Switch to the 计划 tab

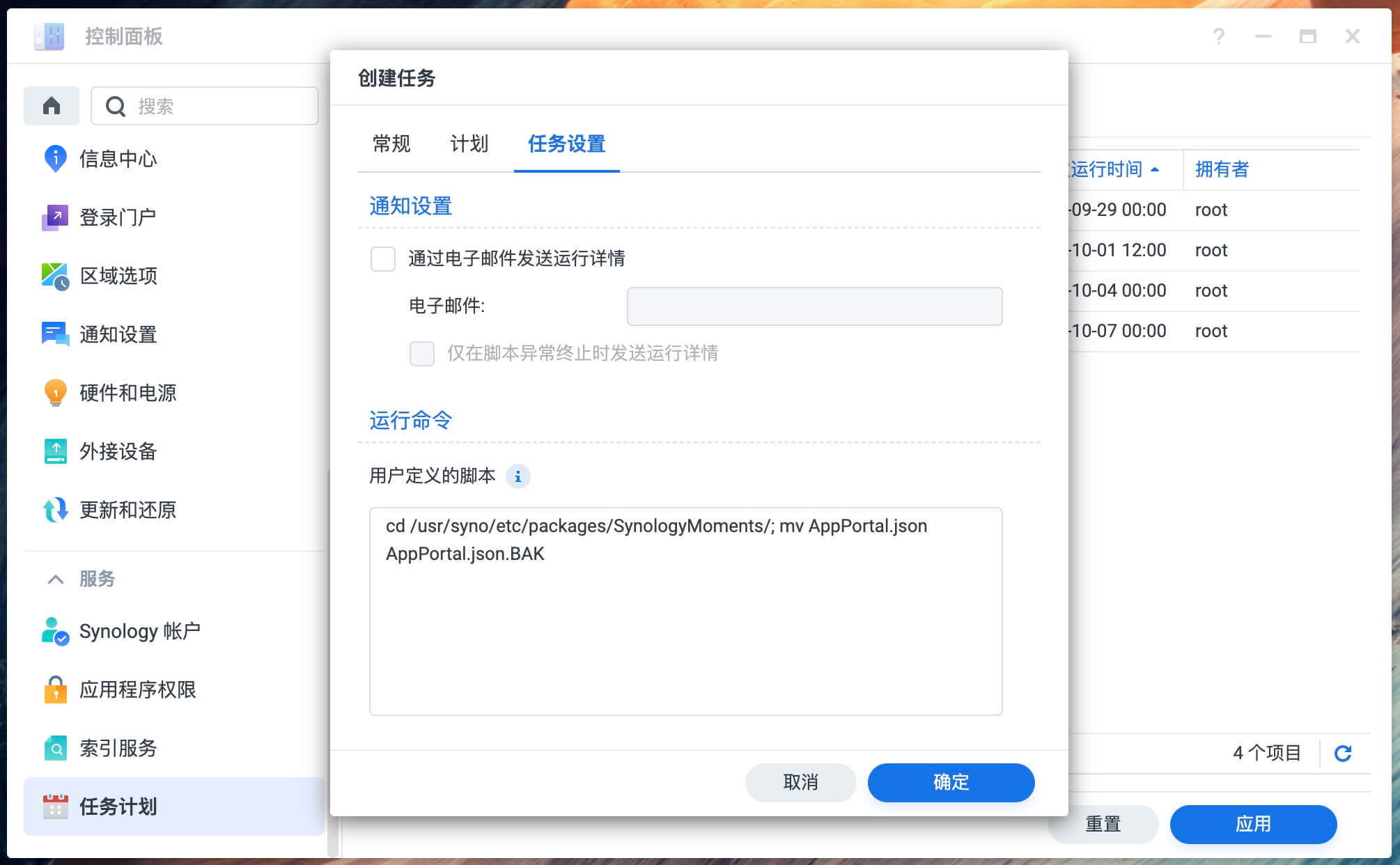point(469,144)
